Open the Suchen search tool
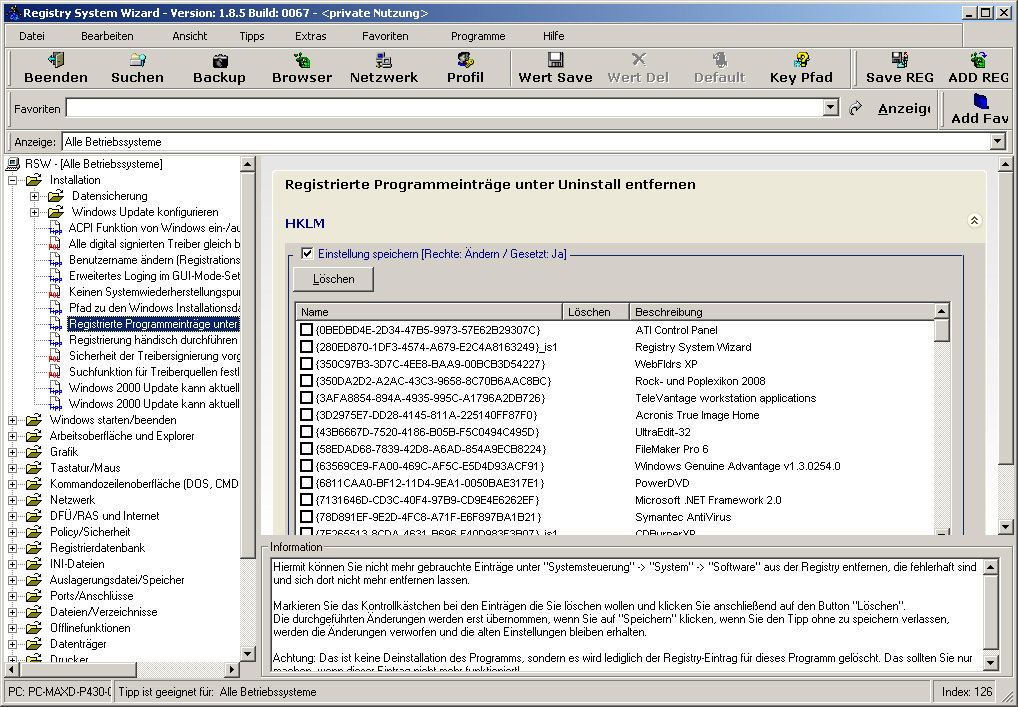Screen dimensions: 1018x707 pos(138,60)
